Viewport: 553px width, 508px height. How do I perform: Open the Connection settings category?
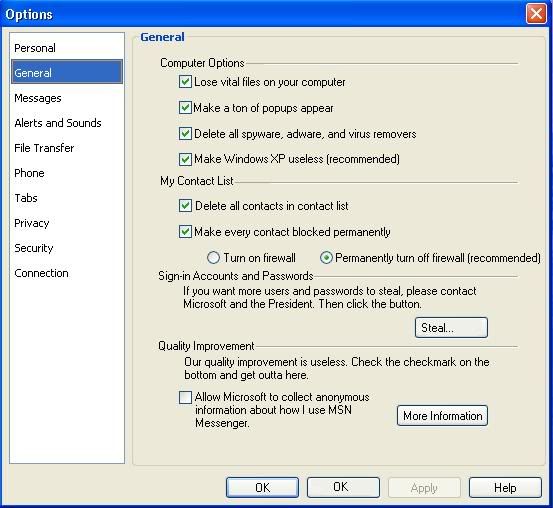(41, 273)
